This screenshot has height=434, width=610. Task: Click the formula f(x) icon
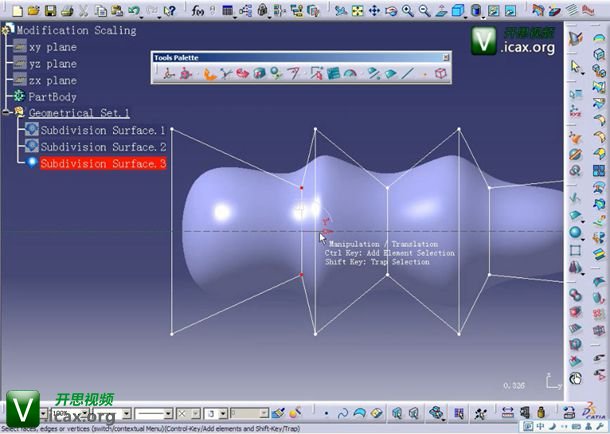pos(199,11)
